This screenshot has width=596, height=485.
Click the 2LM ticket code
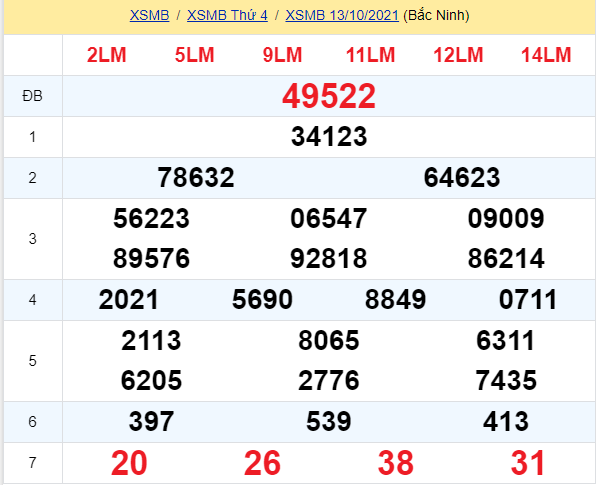pos(106,55)
